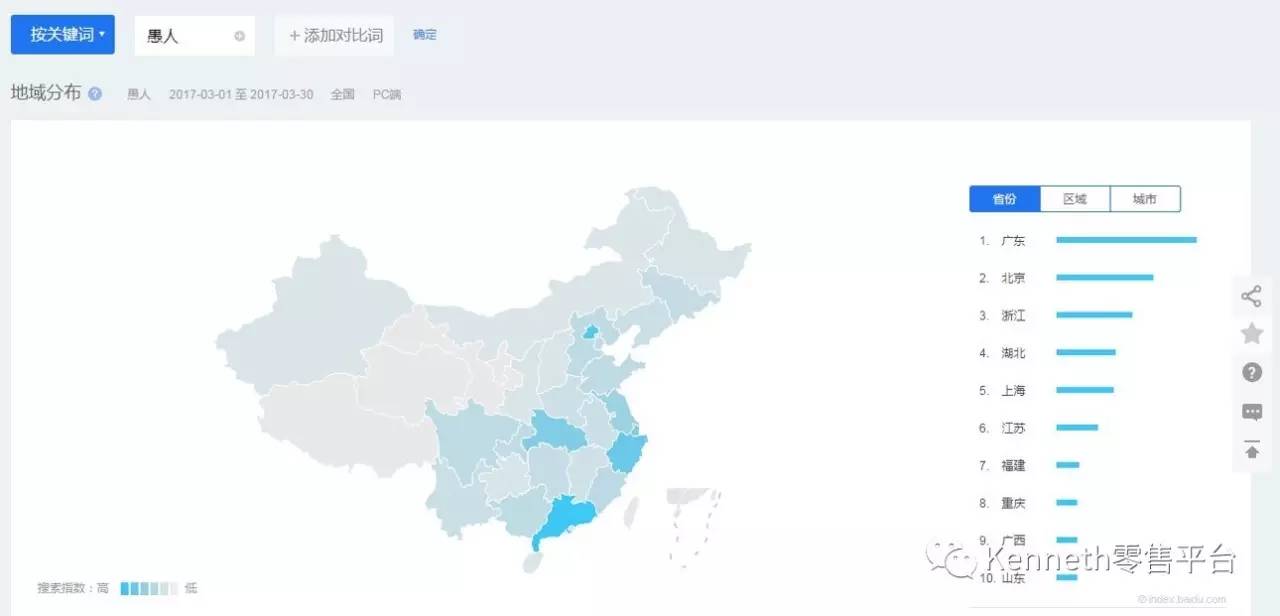Click the back-to-top arrow icon

point(1251,450)
